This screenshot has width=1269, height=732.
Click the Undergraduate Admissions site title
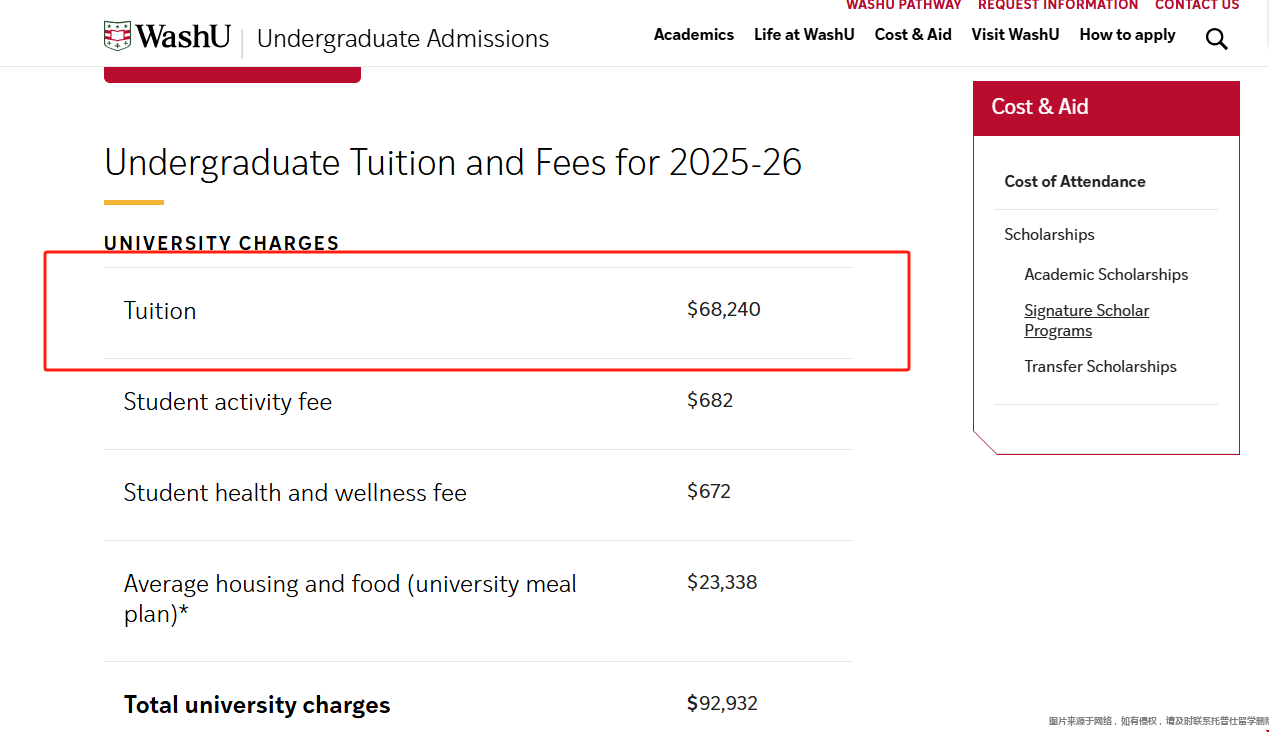pyautogui.click(x=403, y=39)
